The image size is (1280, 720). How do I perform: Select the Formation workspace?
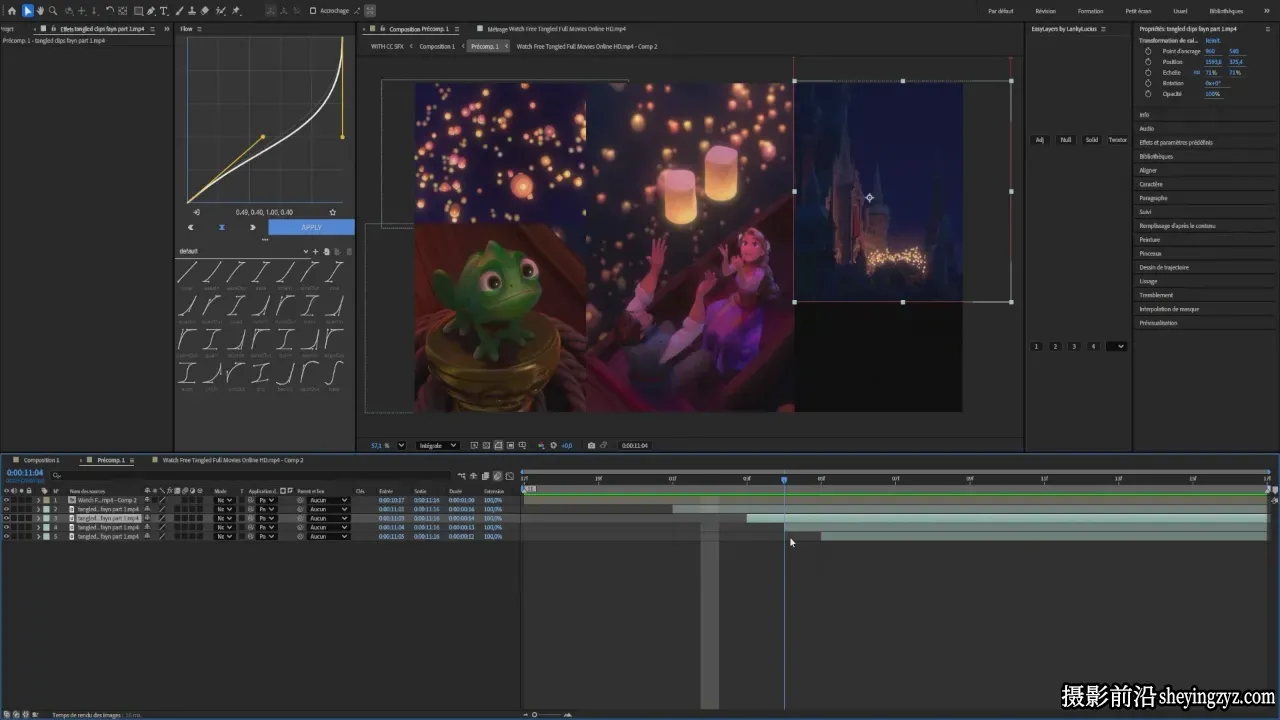click(x=1090, y=11)
